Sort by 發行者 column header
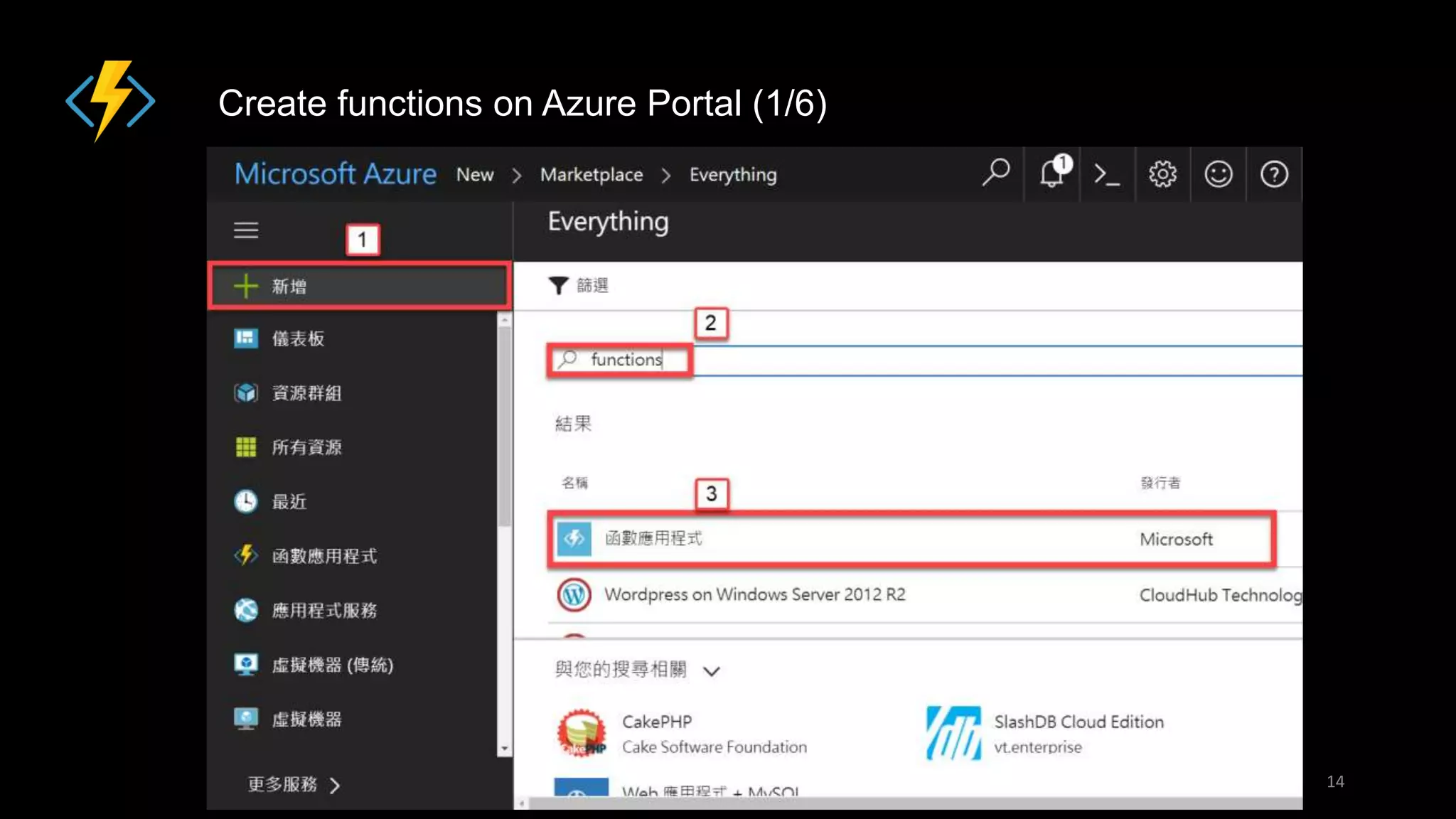Screen dimensions: 1456x819 click(x=1160, y=483)
